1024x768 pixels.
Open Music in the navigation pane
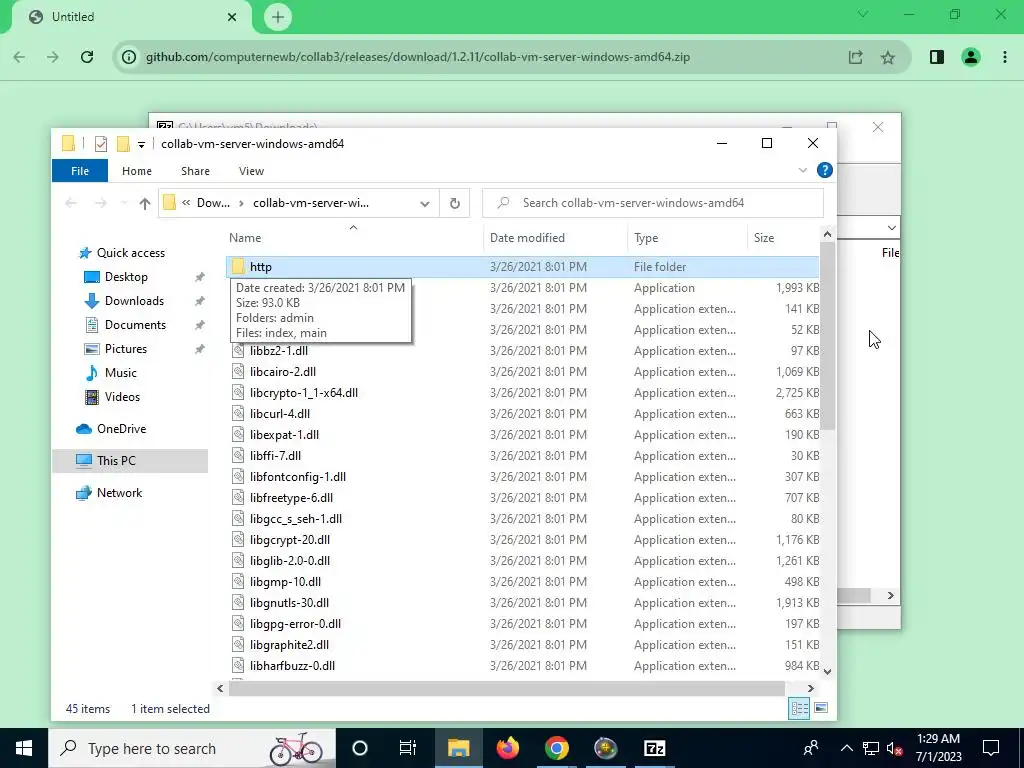click(x=120, y=373)
